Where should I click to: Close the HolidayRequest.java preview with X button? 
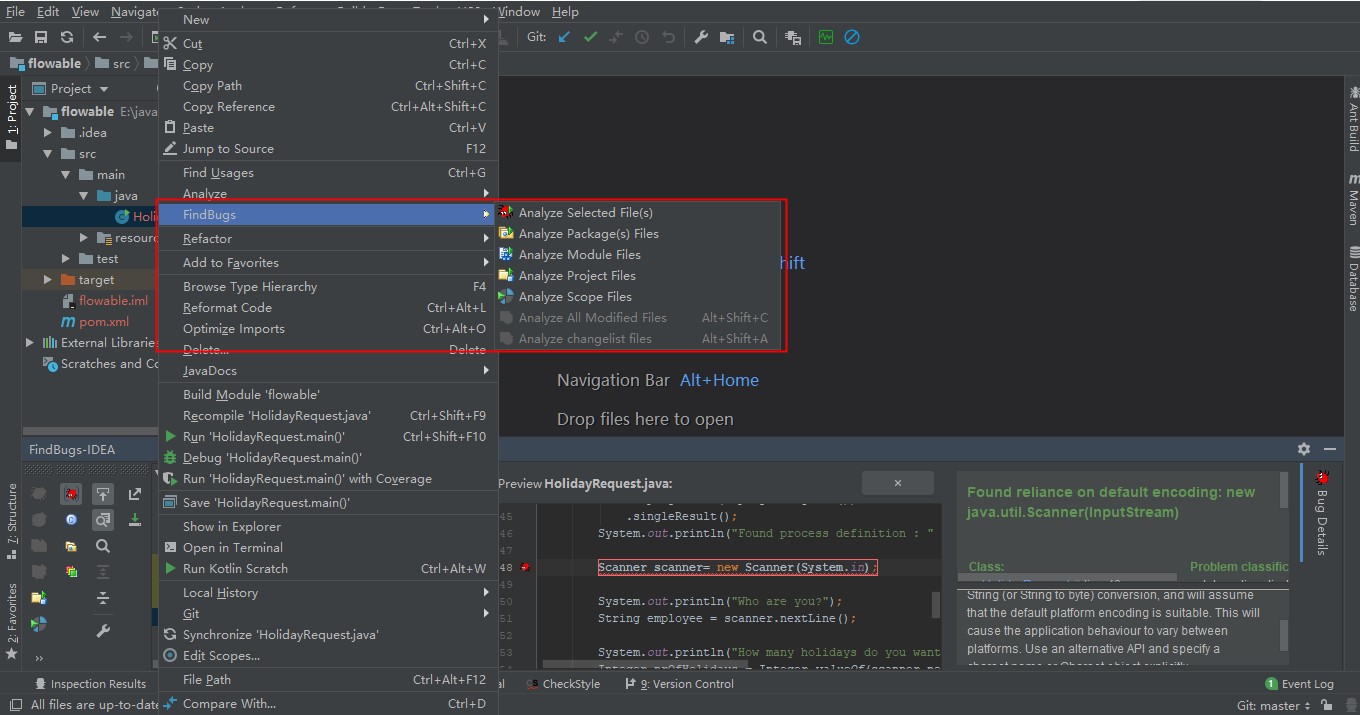897,483
